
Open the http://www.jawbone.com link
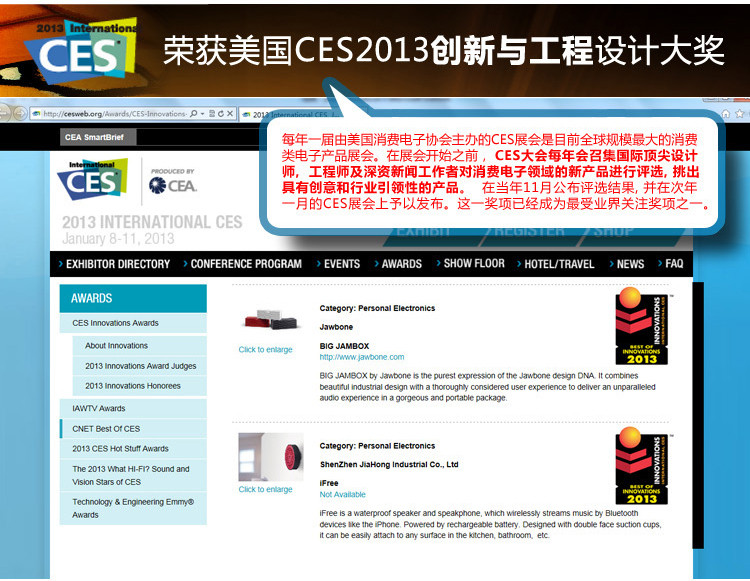362,357
